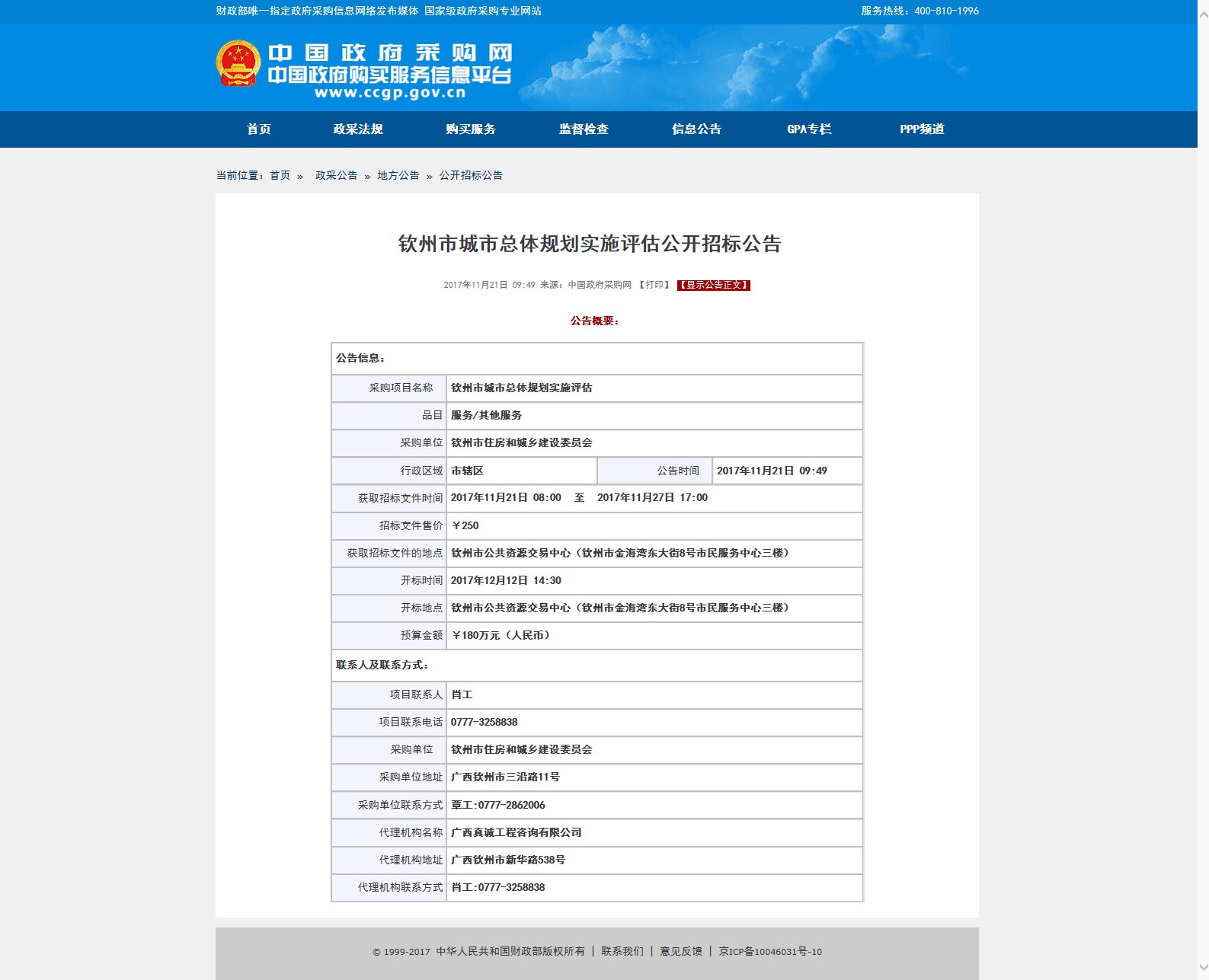1209x980 pixels.
Task: Click the www.ccgp.gov.cn site banner text
Action: (x=390, y=93)
